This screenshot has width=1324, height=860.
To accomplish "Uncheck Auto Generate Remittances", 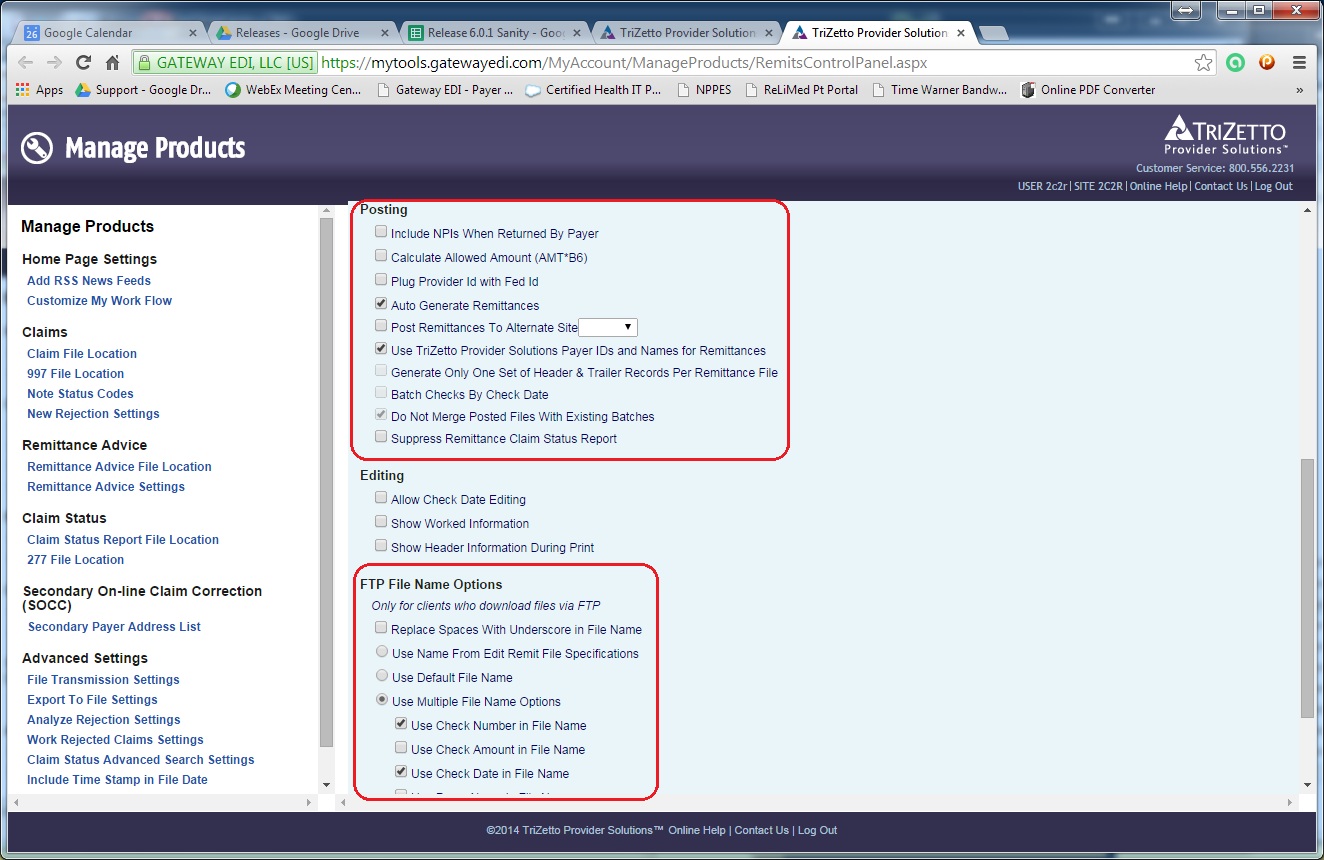I will pyautogui.click(x=381, y=304).
